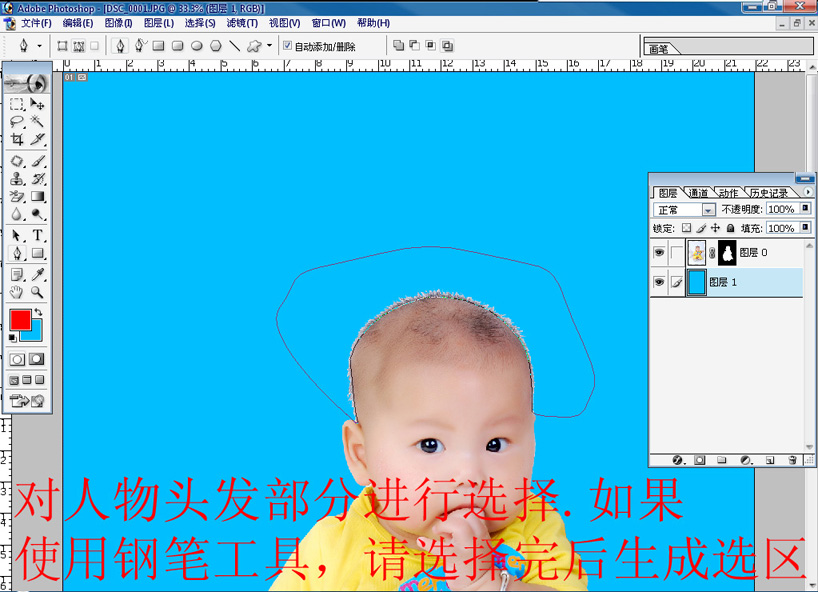Toggle visibility of 图层 1
The height and width of the screenshot is (592, 818).
(x=660, y=281)
